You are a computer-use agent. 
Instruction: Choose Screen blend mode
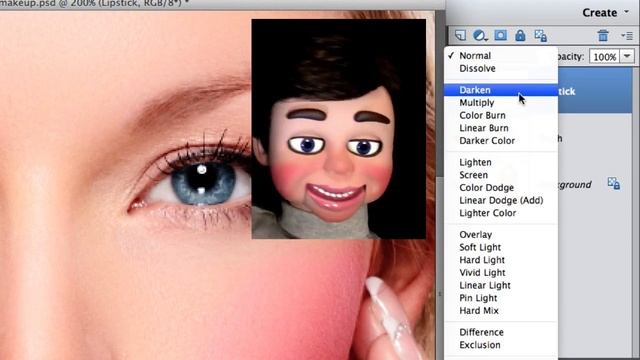tap(501, 175)
